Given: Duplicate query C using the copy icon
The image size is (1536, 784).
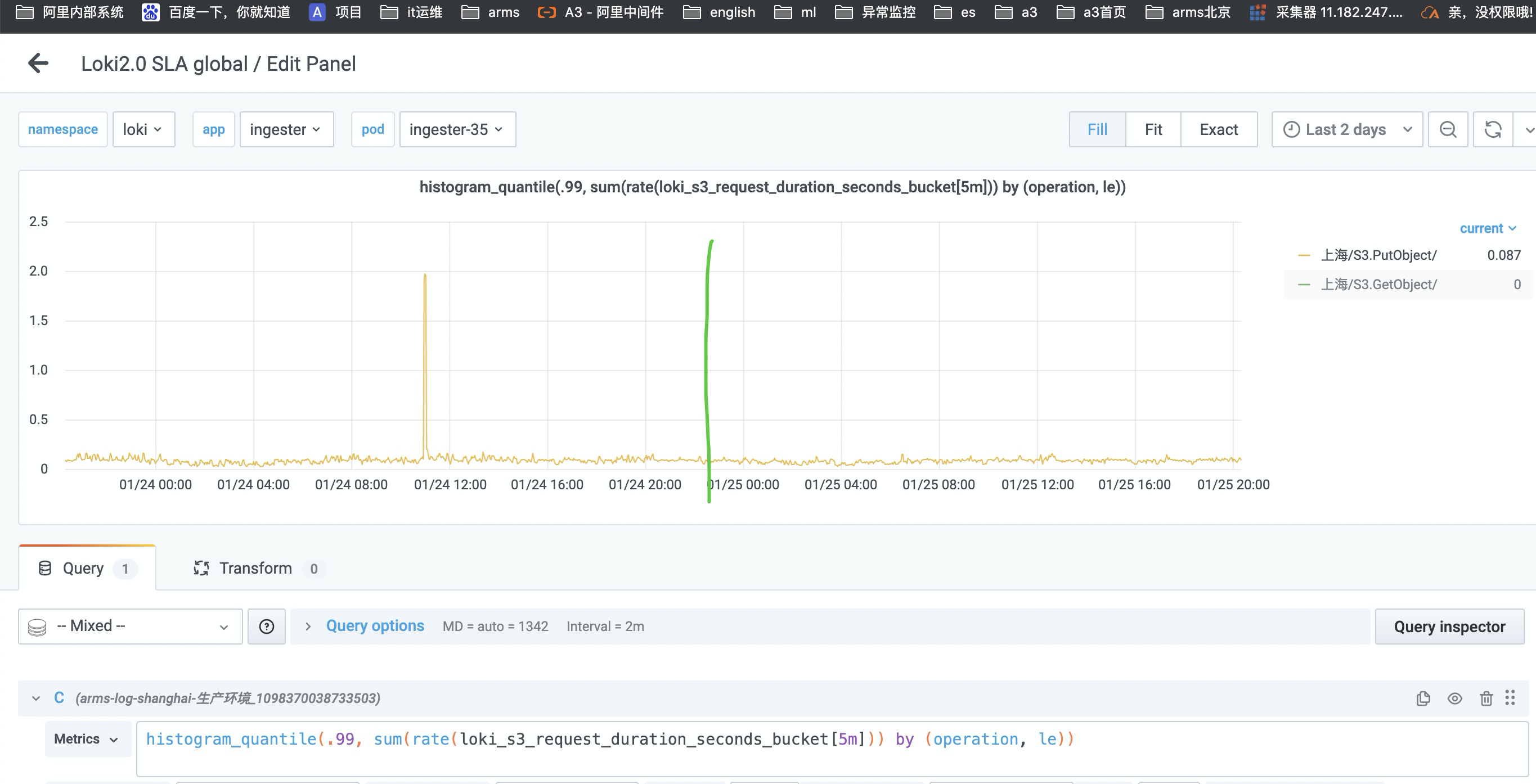Looking at the screenshot, I should pyautogui.click(x=1424, y=697).
